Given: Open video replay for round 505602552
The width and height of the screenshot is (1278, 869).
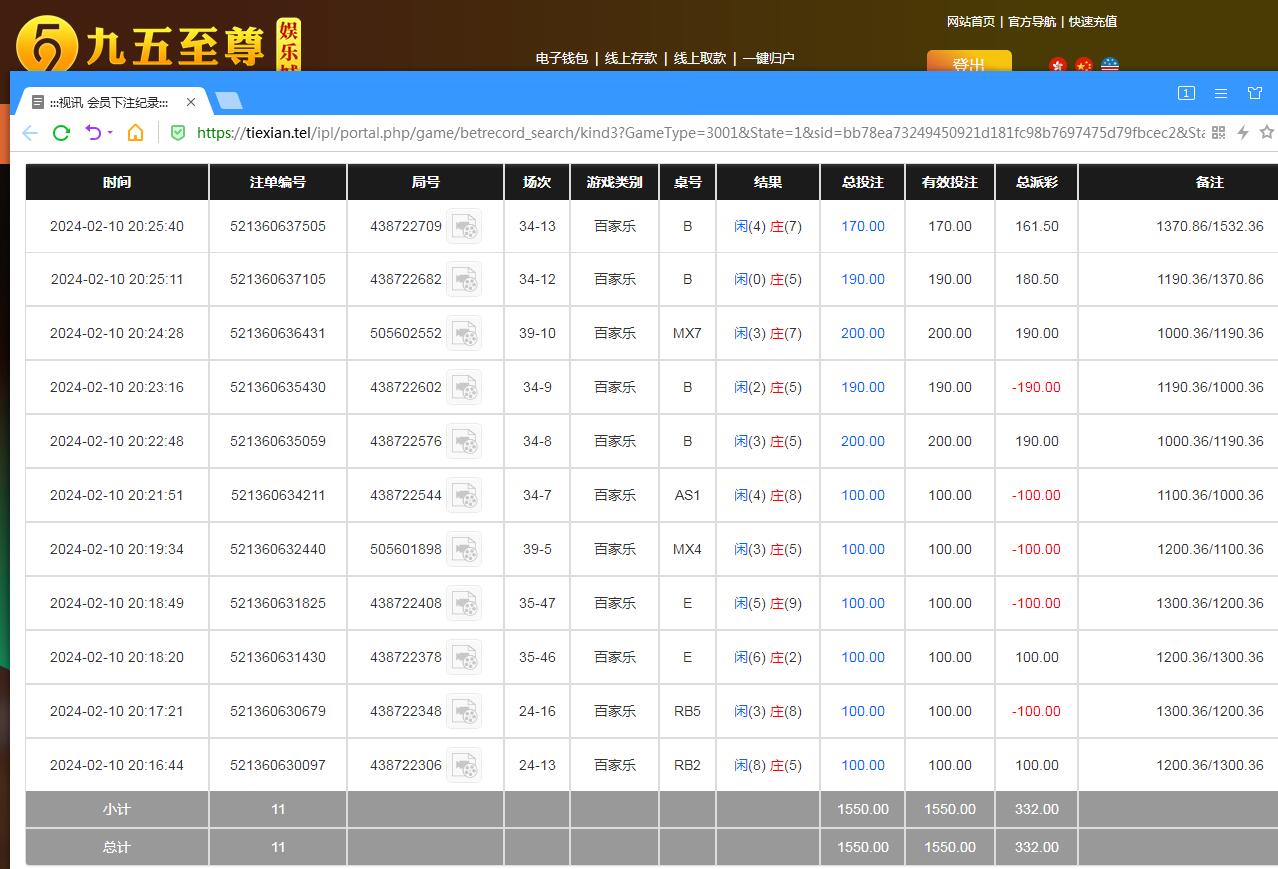Looking at the screenshot, I should [464, 334].
